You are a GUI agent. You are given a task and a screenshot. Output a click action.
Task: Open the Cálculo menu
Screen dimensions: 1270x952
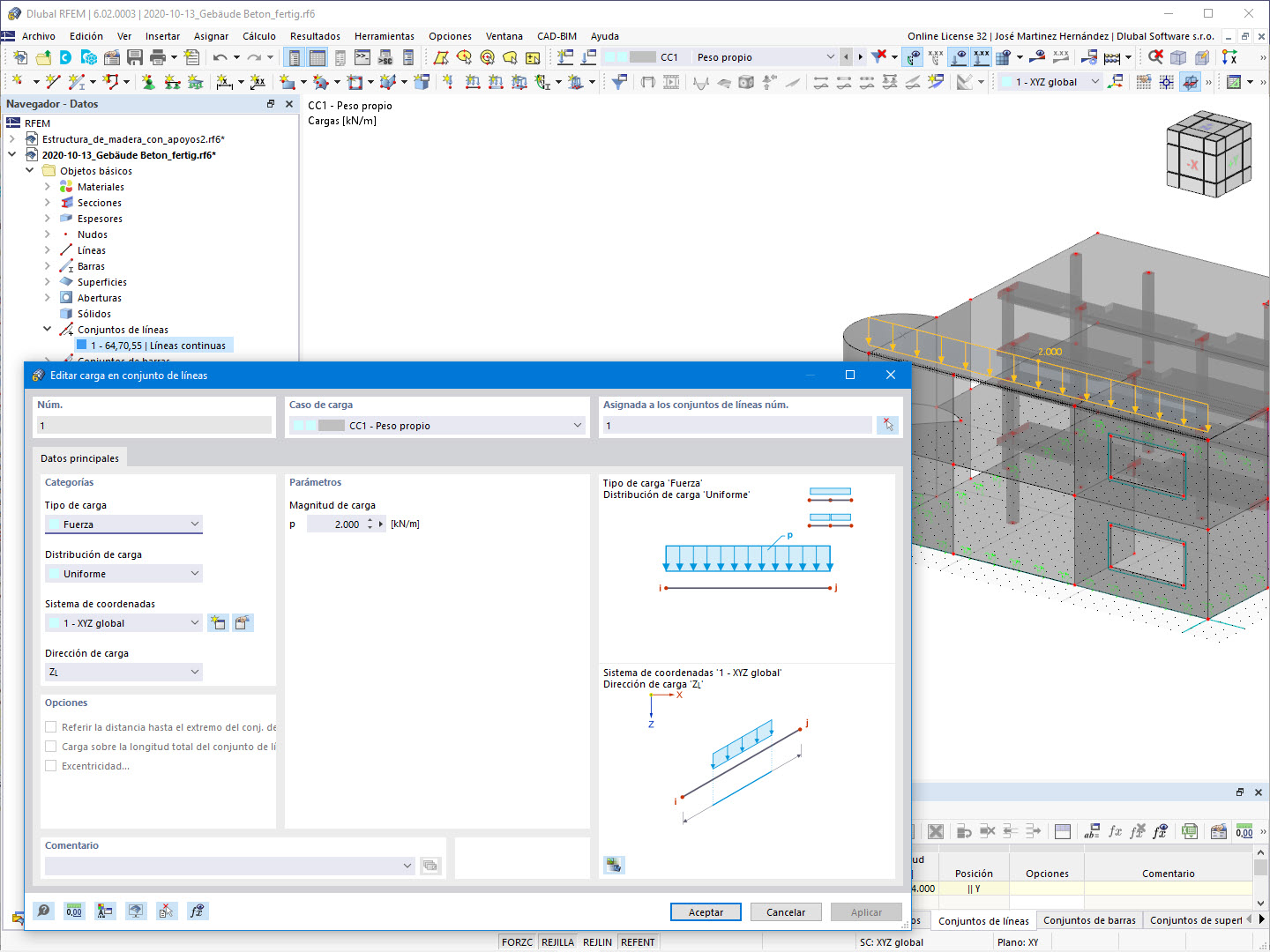(x=259, y=36)
